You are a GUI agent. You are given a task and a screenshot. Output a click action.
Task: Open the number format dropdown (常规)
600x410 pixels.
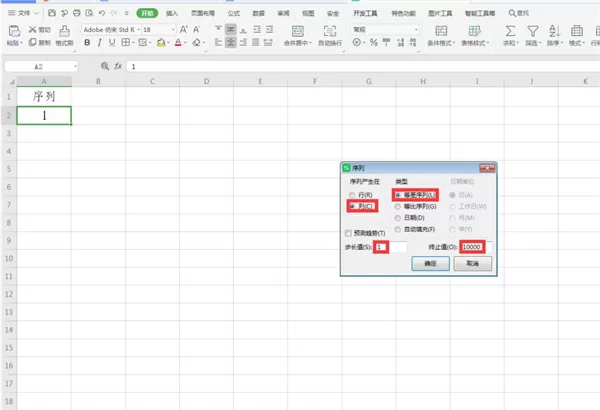(416, 29)
